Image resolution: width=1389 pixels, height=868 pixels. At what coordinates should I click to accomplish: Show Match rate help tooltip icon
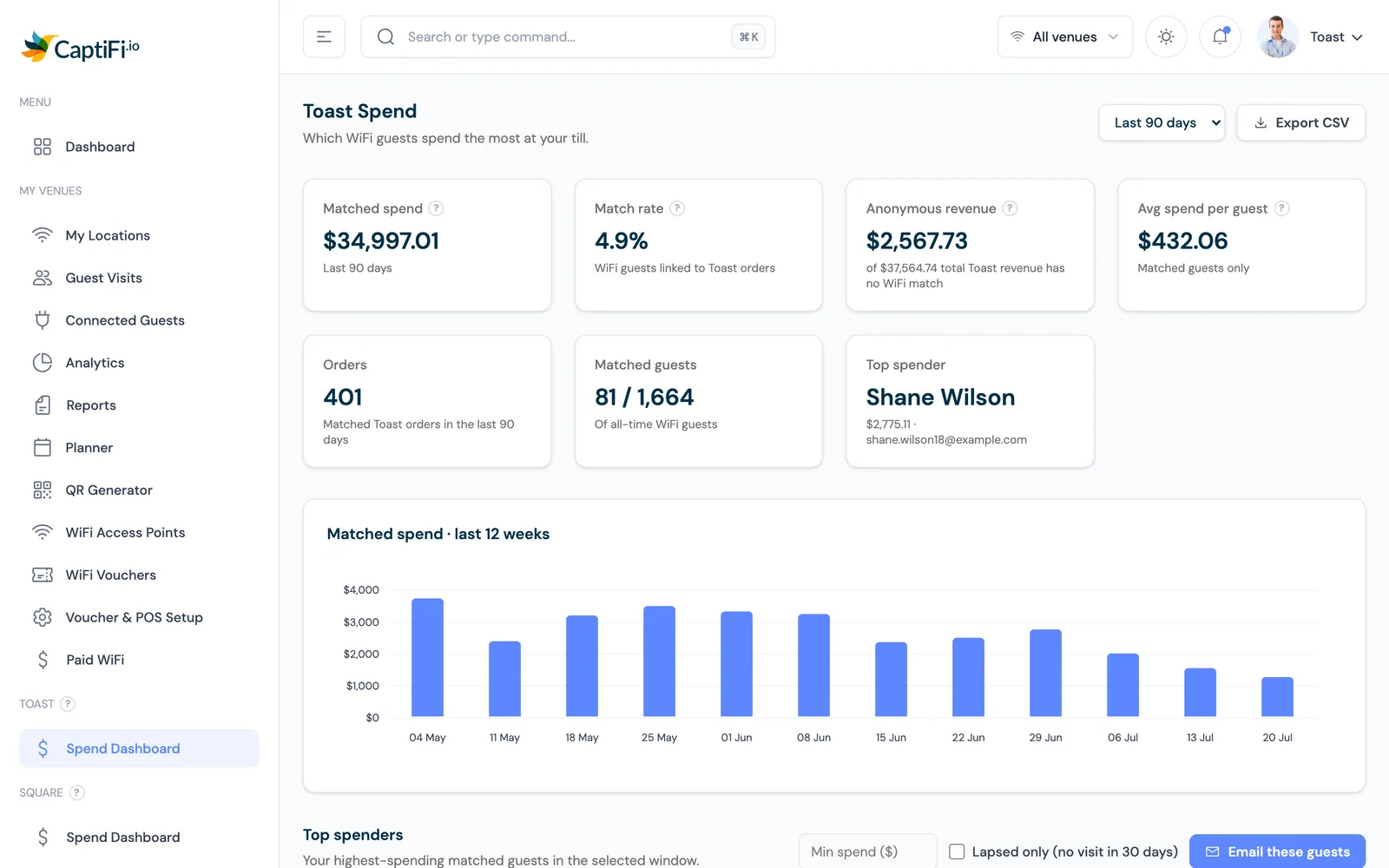tap(677, 208)
